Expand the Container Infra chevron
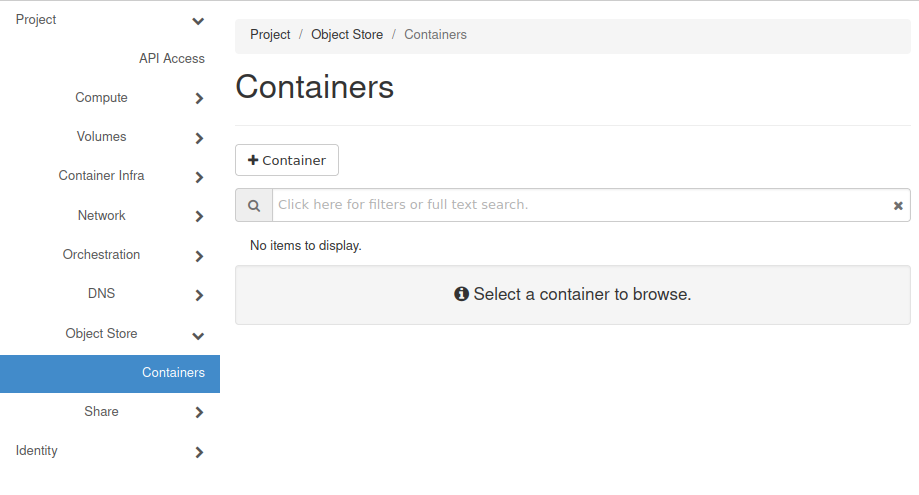 [x=199, y=177]
